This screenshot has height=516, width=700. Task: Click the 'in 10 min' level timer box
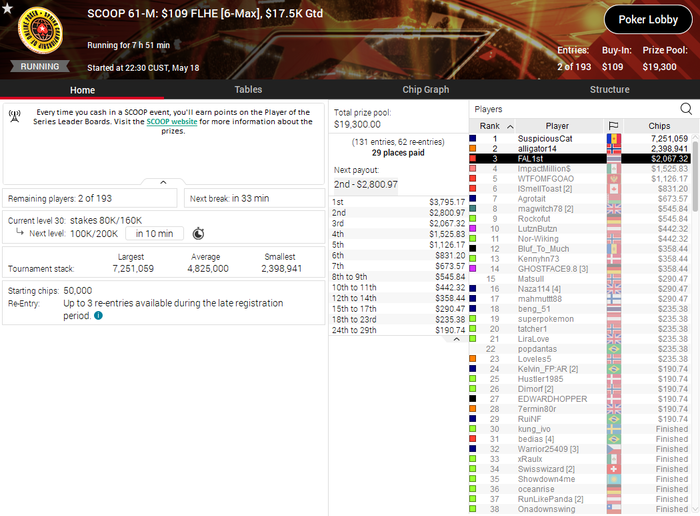[154, 233]
